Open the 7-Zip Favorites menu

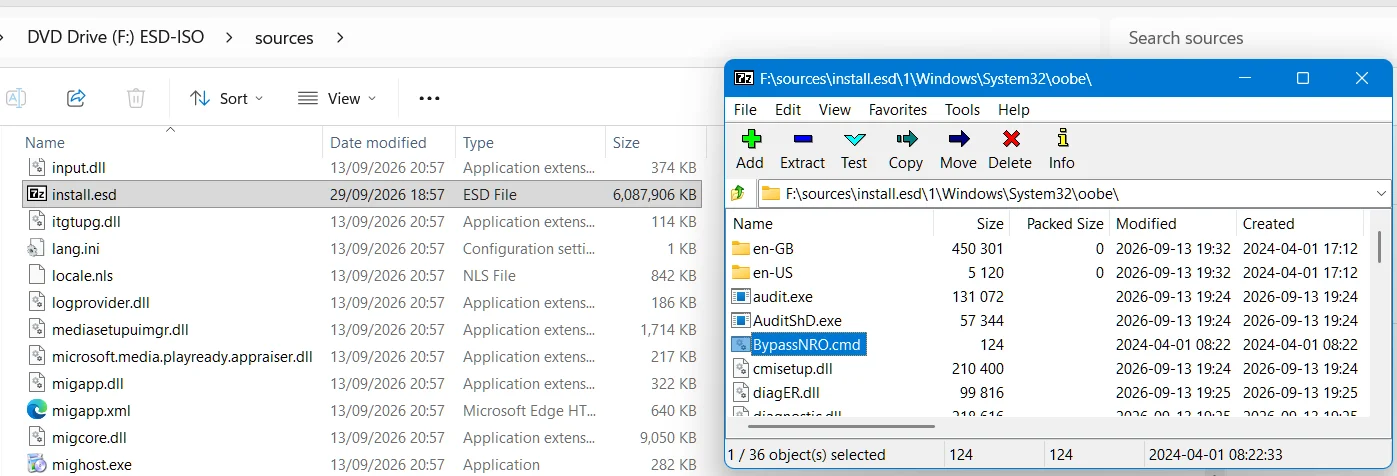point(897,109)
